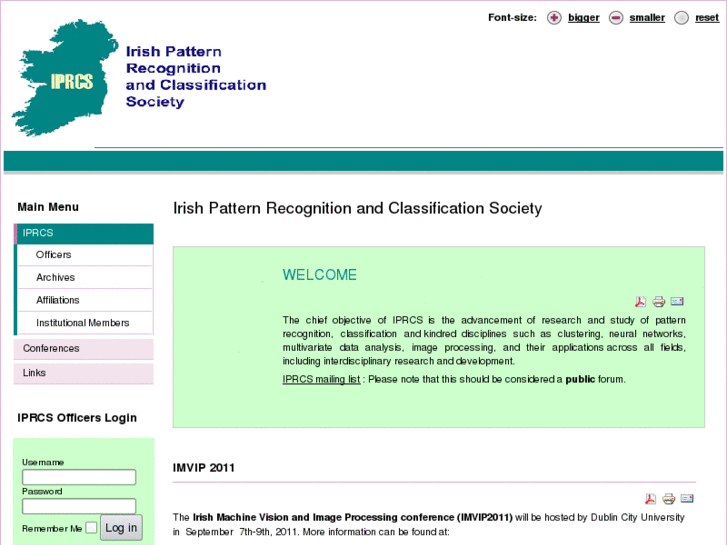The image size is (727, 545).
Task: Focus the Password input field
Action: tap(79, 506)
